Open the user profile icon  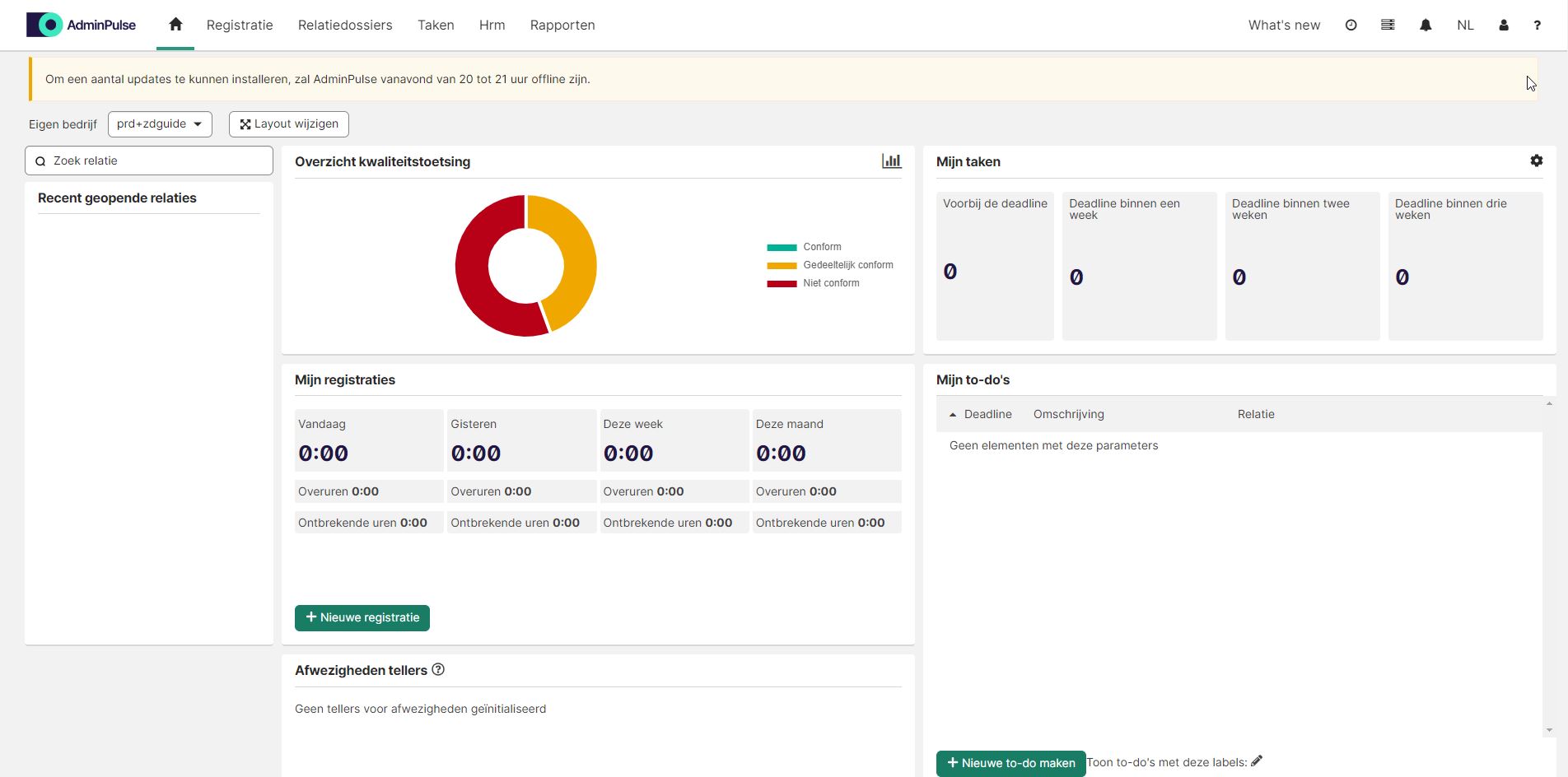1504,26
